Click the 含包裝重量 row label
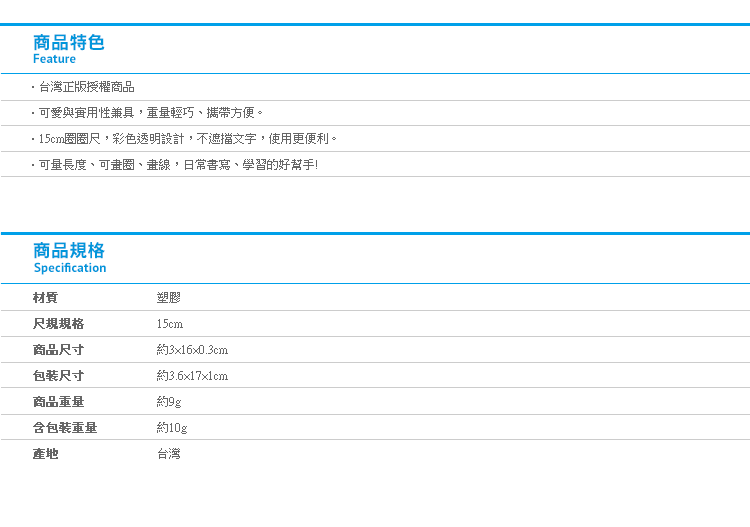This screenshot has width=750, height=527. click(65, 428)
